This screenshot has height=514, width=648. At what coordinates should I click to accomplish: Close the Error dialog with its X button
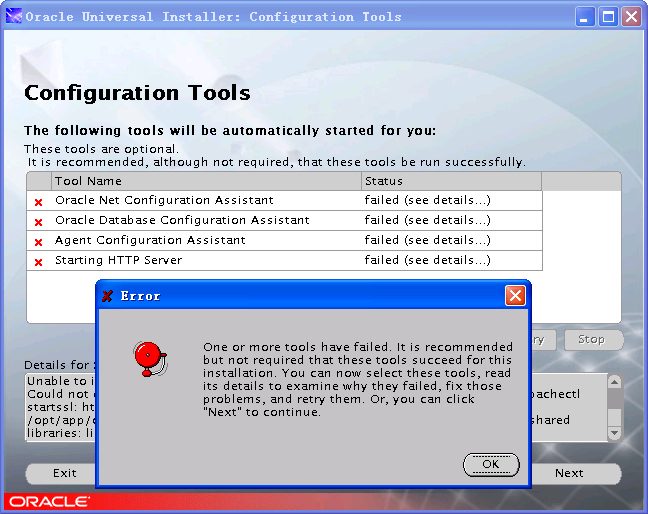515,295
